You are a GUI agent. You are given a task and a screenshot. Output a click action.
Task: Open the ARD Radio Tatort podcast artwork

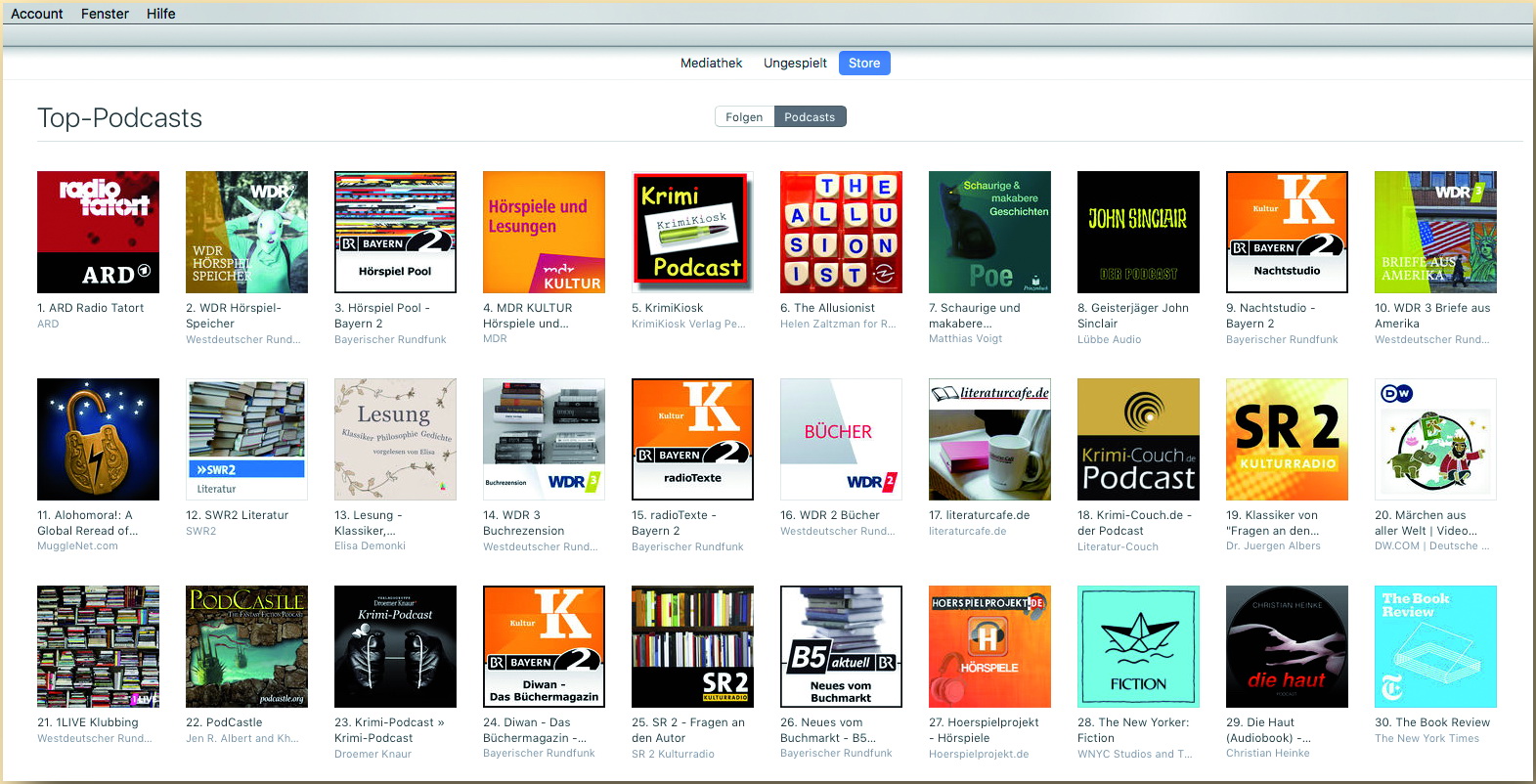(x=98, y=232)
